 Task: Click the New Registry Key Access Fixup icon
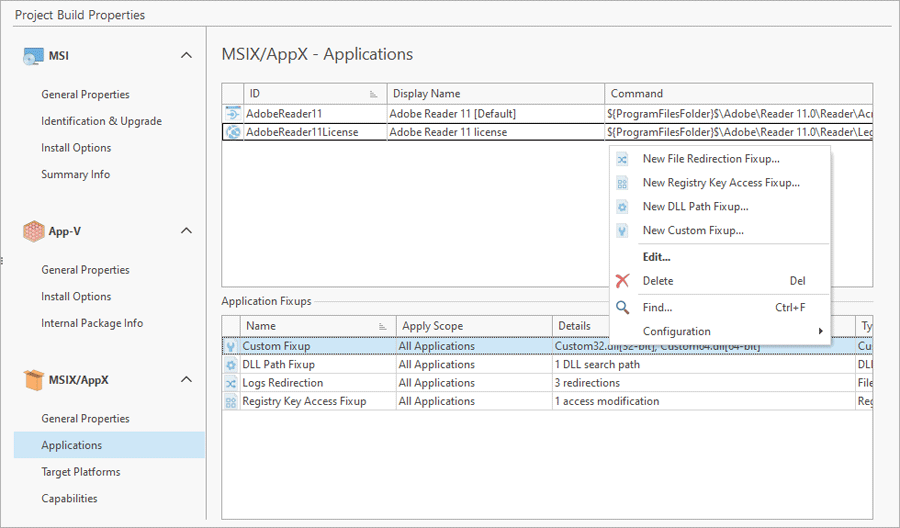[x=622, y=183]
